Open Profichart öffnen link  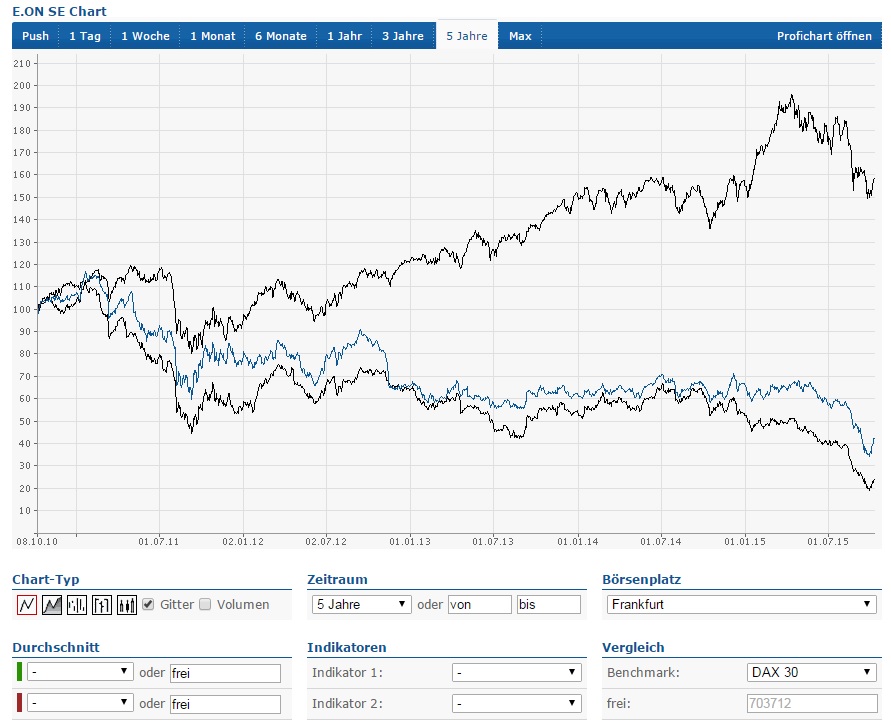point(824,36)
